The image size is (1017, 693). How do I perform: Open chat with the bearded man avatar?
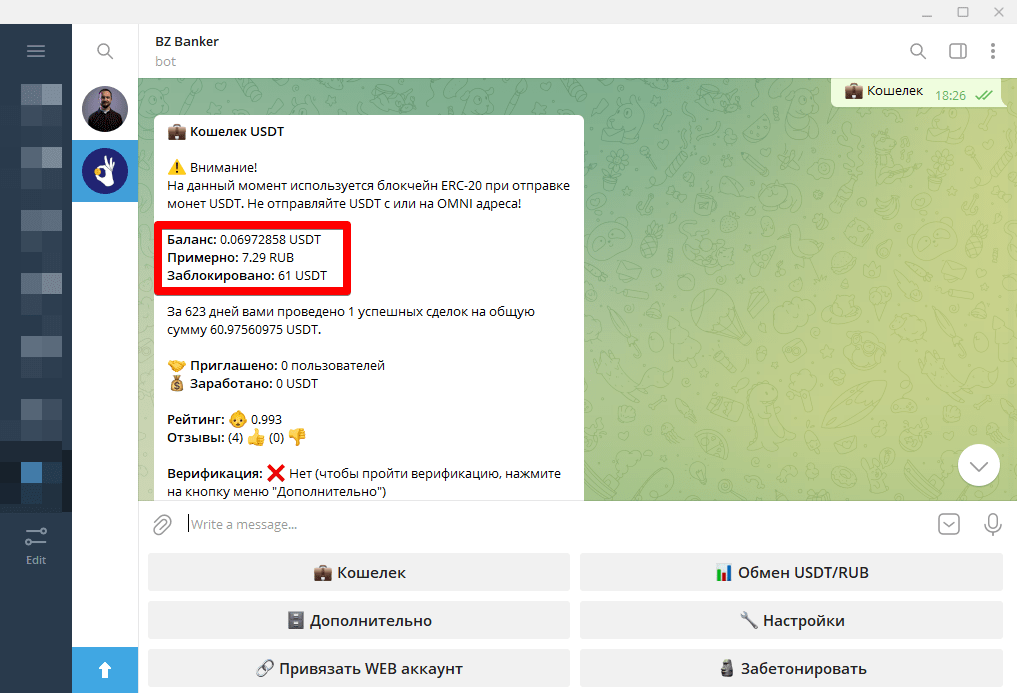point(105,109)
